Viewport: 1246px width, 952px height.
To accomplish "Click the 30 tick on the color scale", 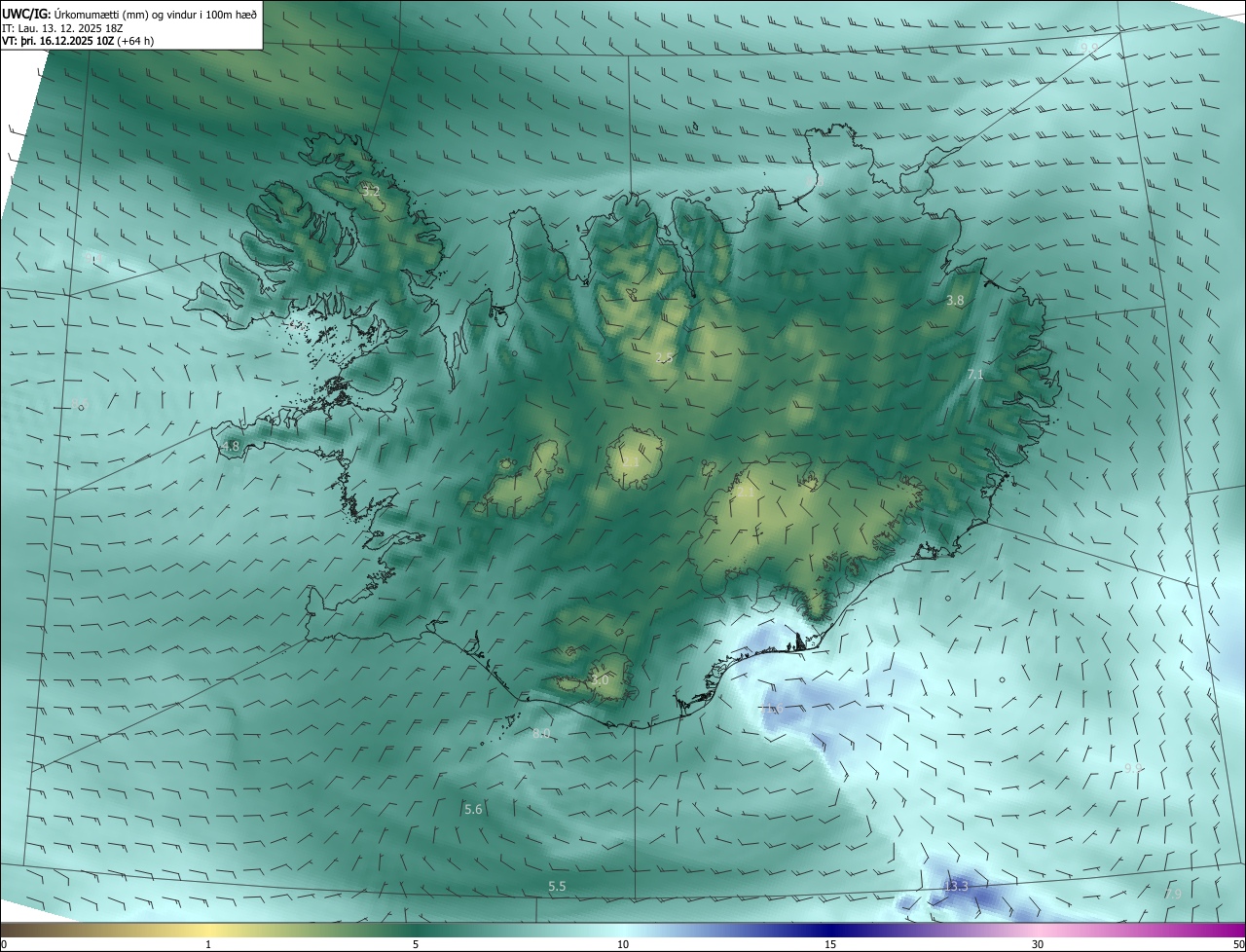I will click(x=1038, y=944).
